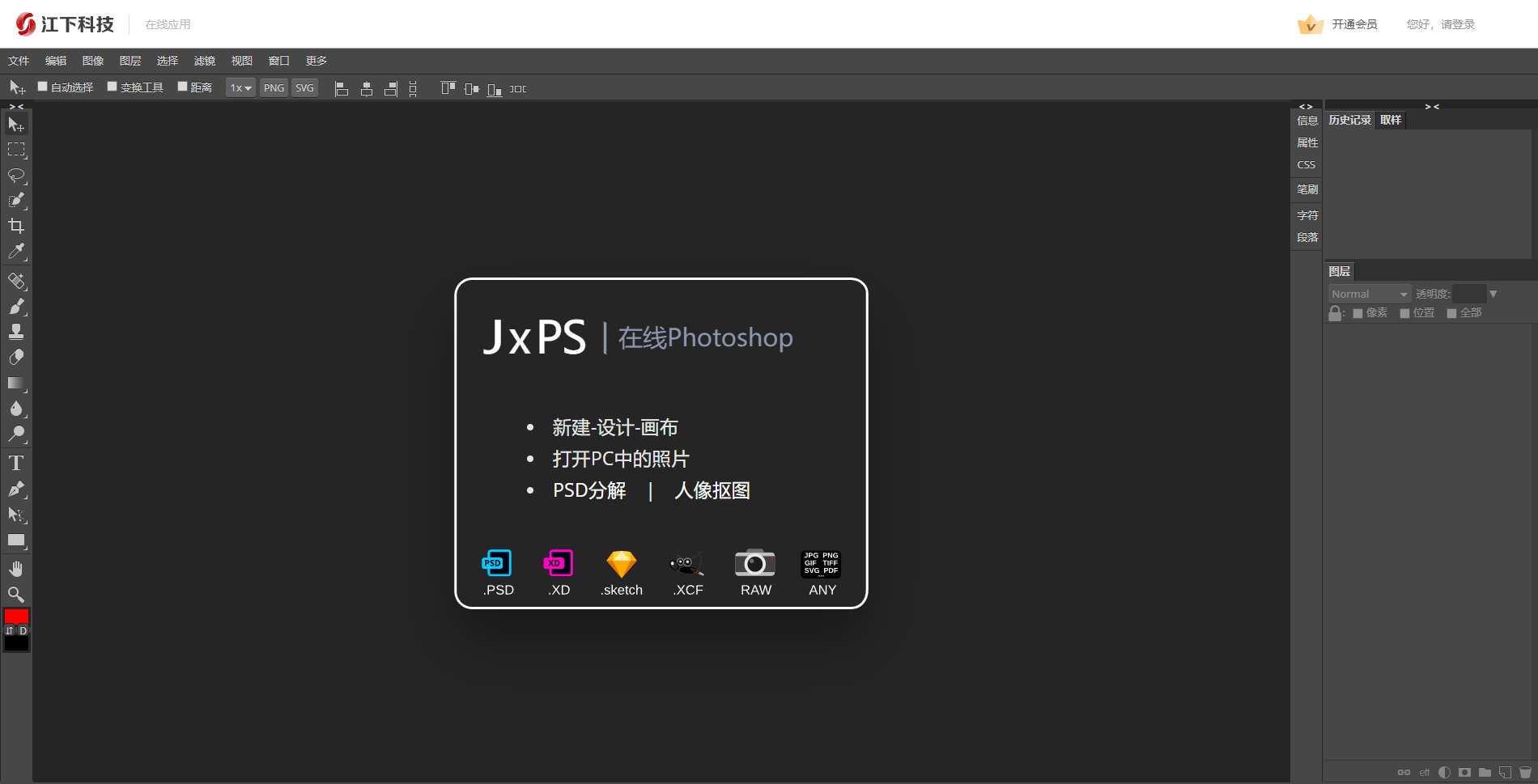This screenshot has height=784, width=1538.
Task: Expand the side panel with <> toggle
Action: [x=1306, y=106]
